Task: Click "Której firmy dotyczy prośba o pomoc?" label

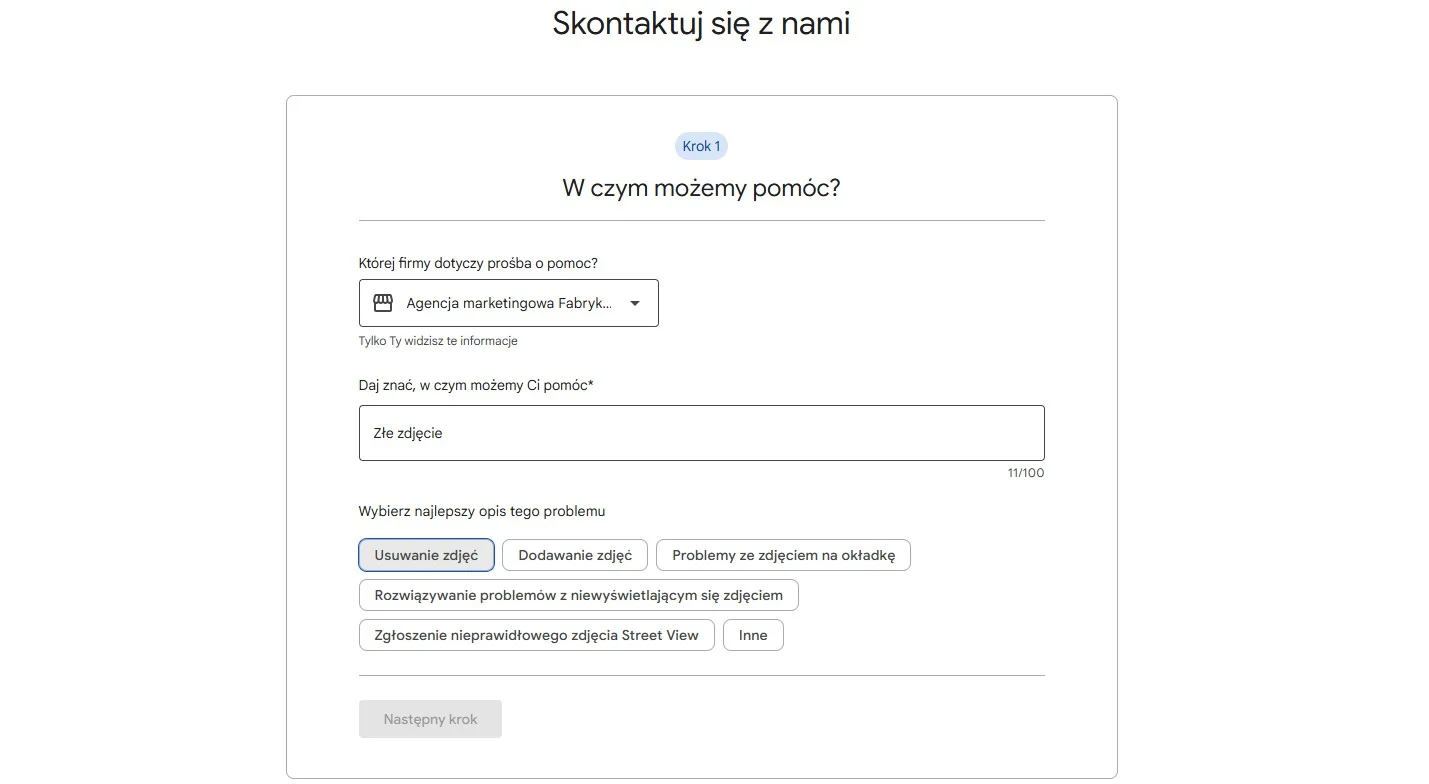Action: [x=478, y=263]
